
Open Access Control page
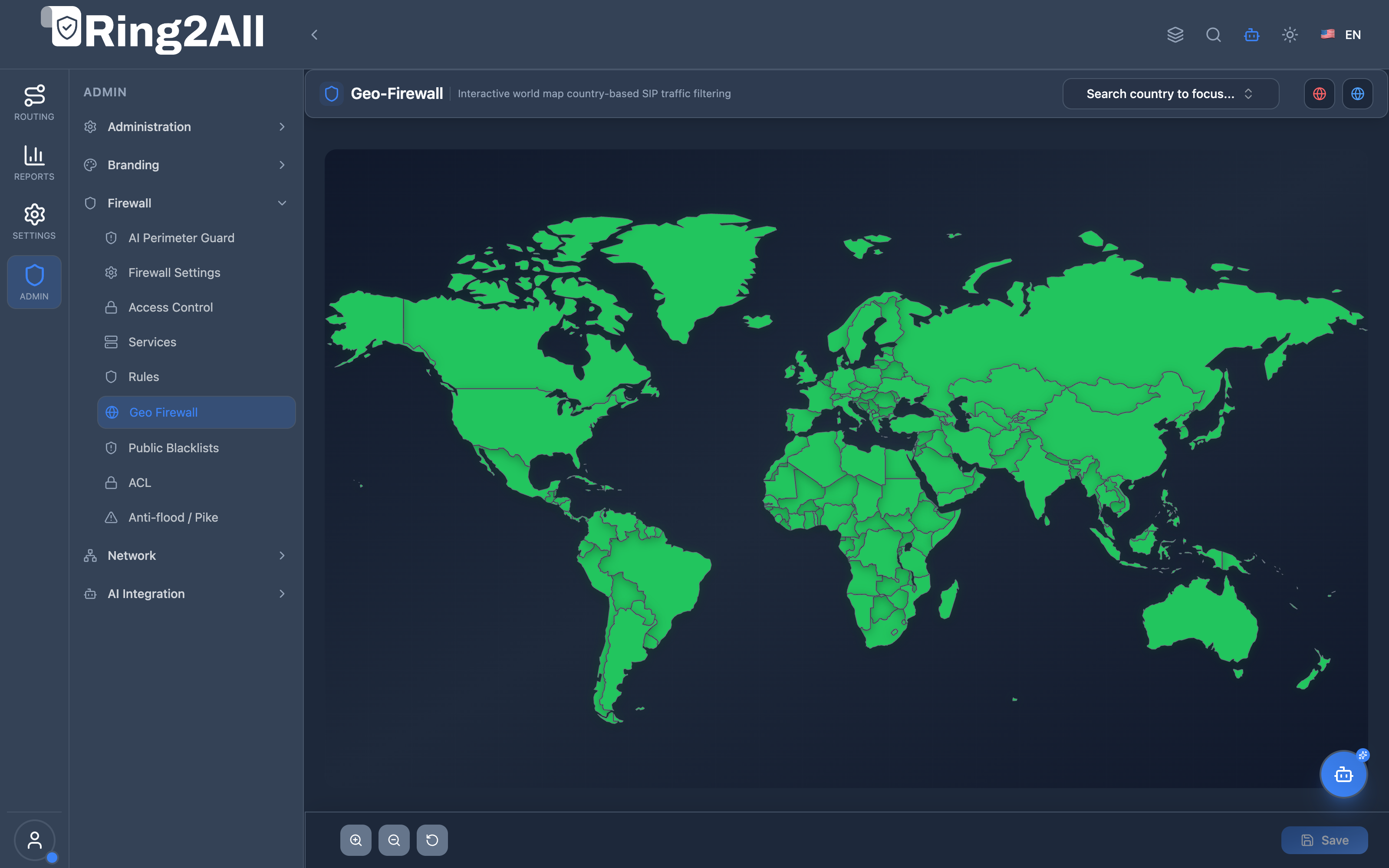(x=196, y=307)
